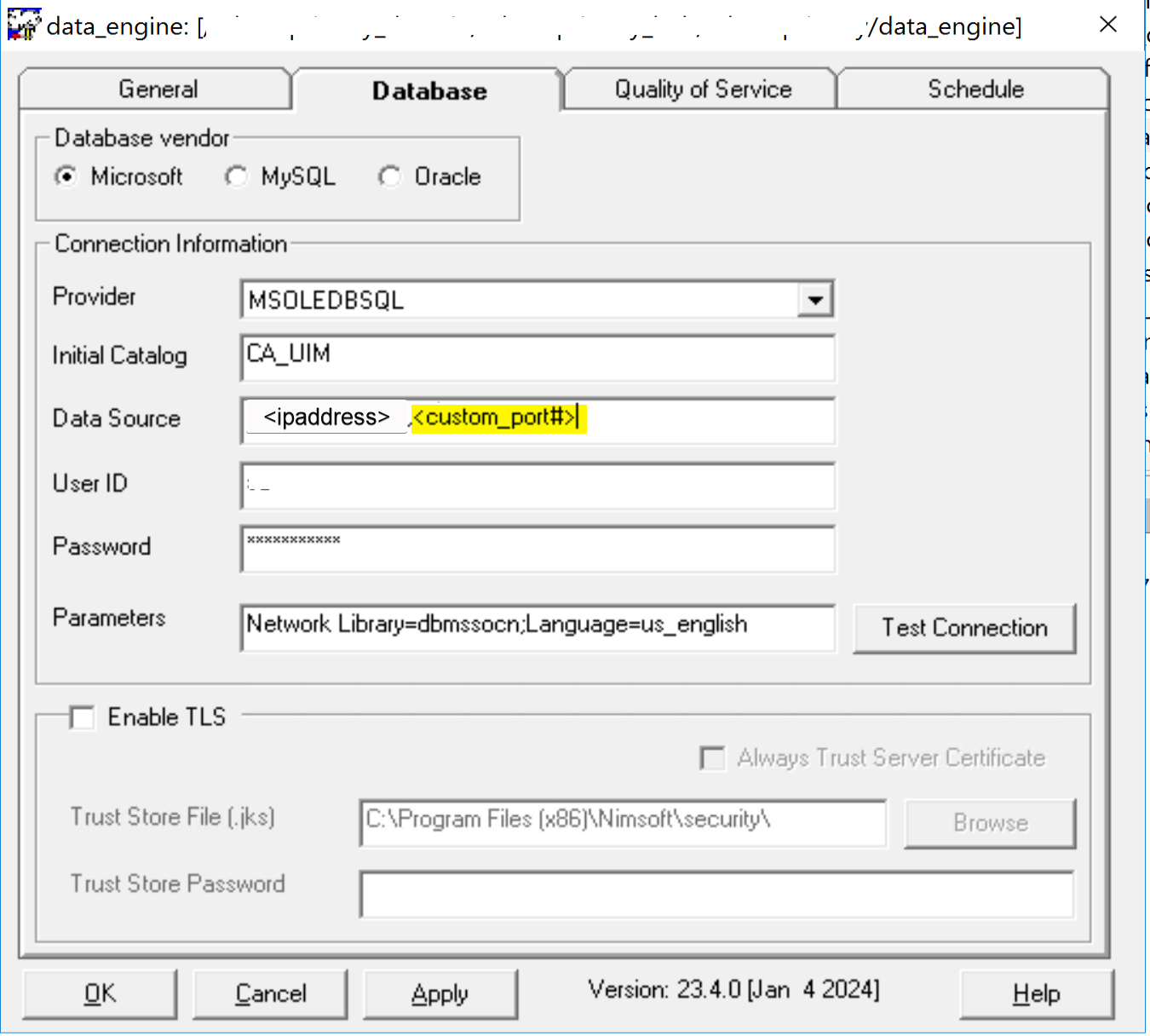1150x1036 pixels.
Task: Confirm settings with the OK button
Action: tap(100, 993)
